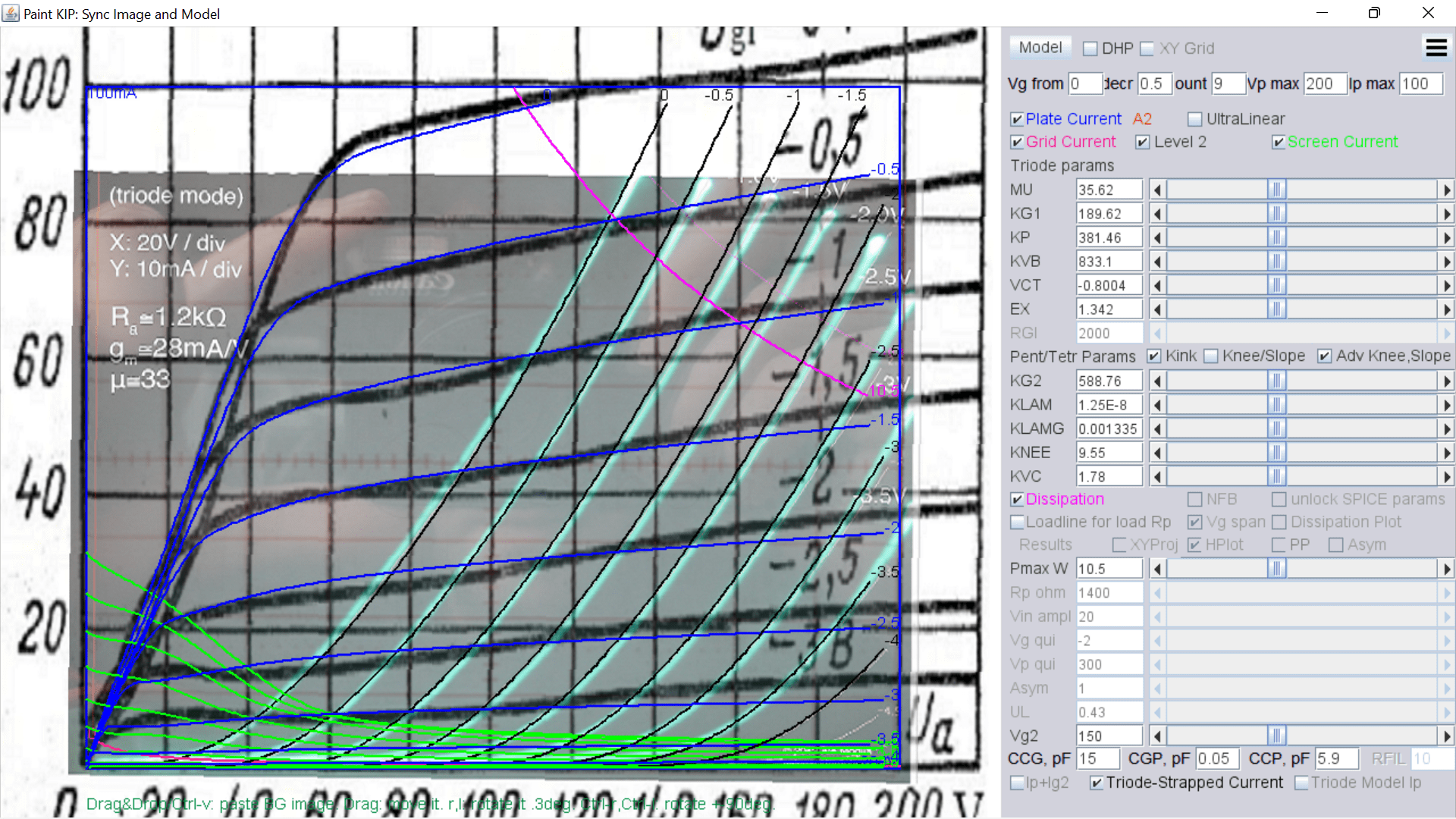Screen dimensions: 1456x819
Task: Toggle the Kink checkbox
Action: 1154,356
